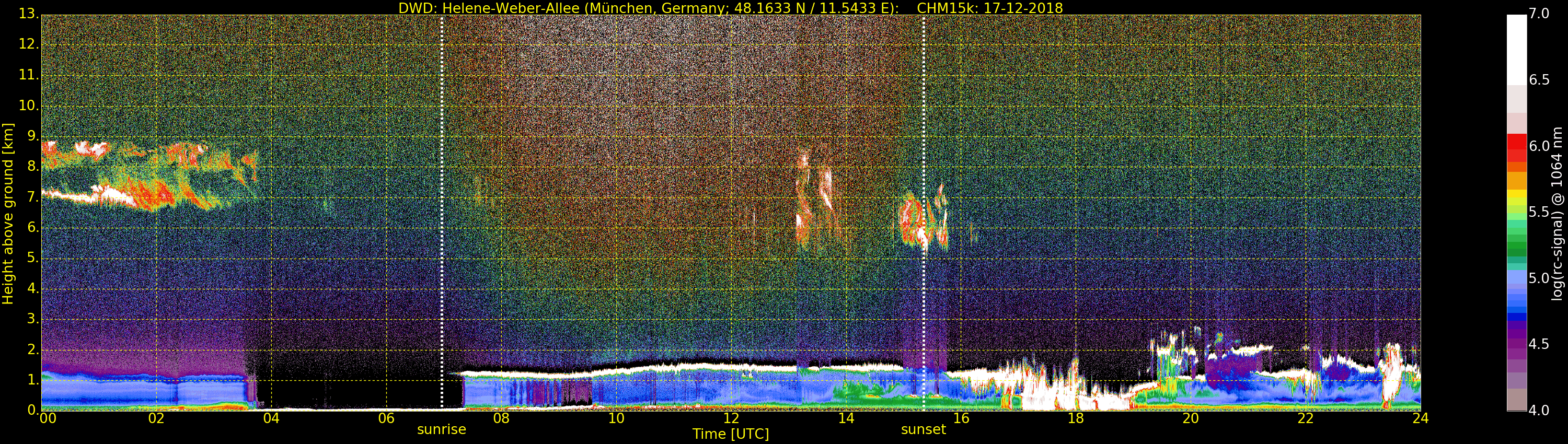Click the '10' time tick label
This screenshot has width=1568, height=444.
pyautogui.click(x=616, y=418)
